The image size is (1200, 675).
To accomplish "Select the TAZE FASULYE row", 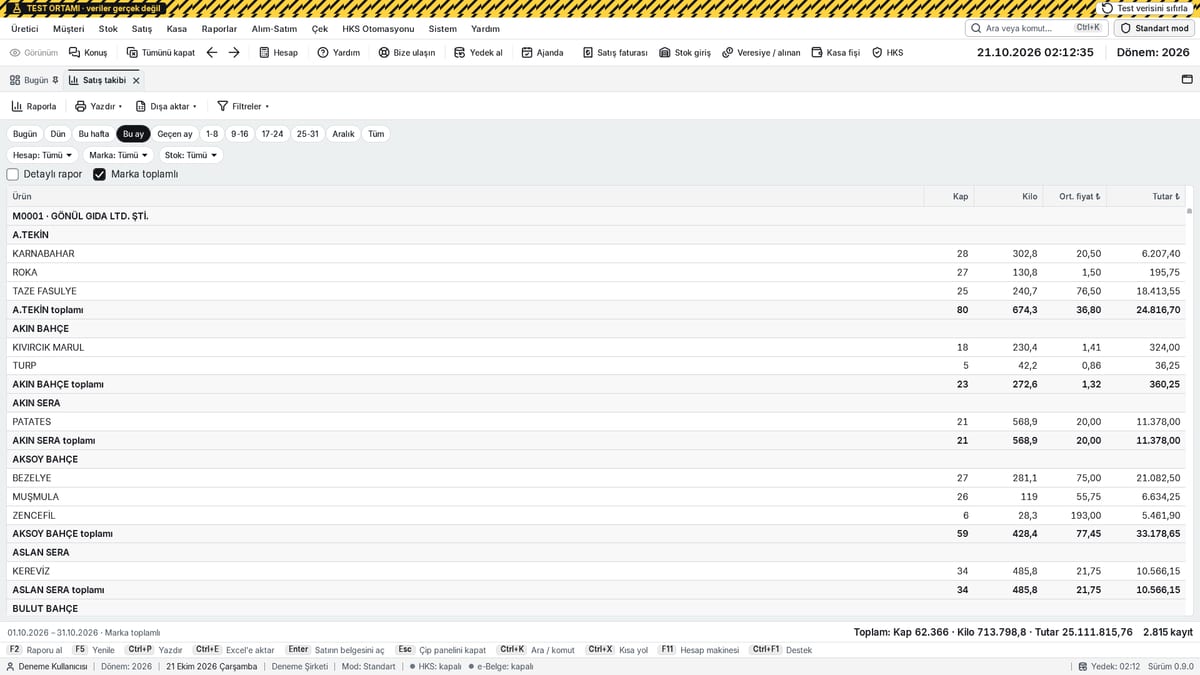I will [x=596, y=291].
